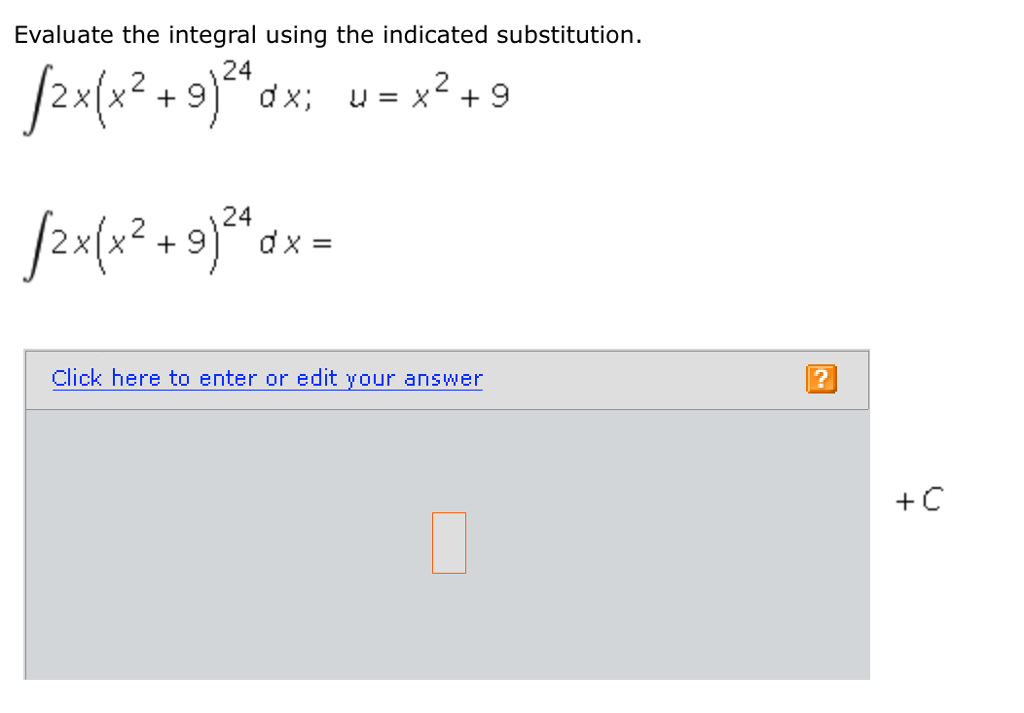Image resolution: width=1024 pixels, height=713 pixels.
Task: Select the orange help icon near the answer bar
Action: 820,378
